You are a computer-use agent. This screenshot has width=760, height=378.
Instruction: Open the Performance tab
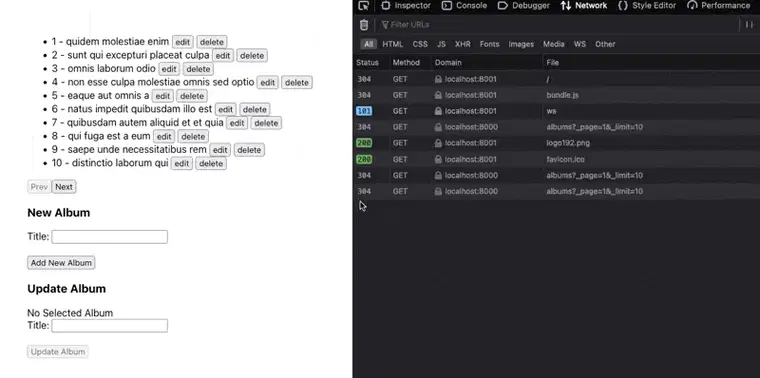718,6
